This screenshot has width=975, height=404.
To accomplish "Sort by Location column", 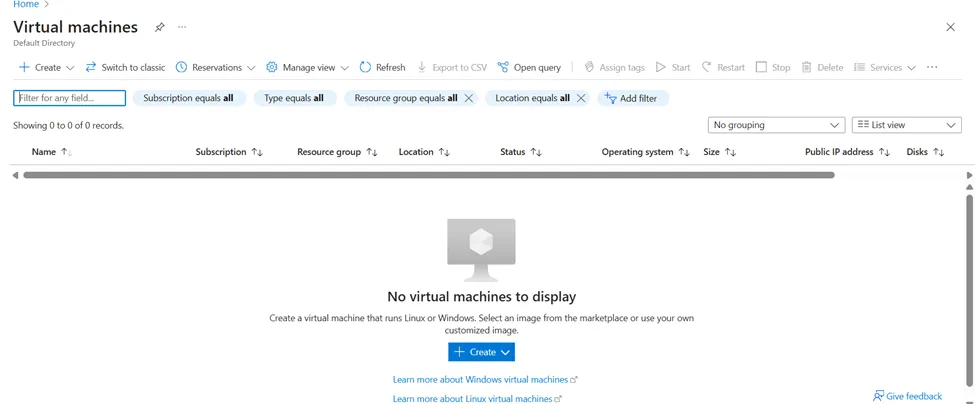I will (x=424, y=152).
